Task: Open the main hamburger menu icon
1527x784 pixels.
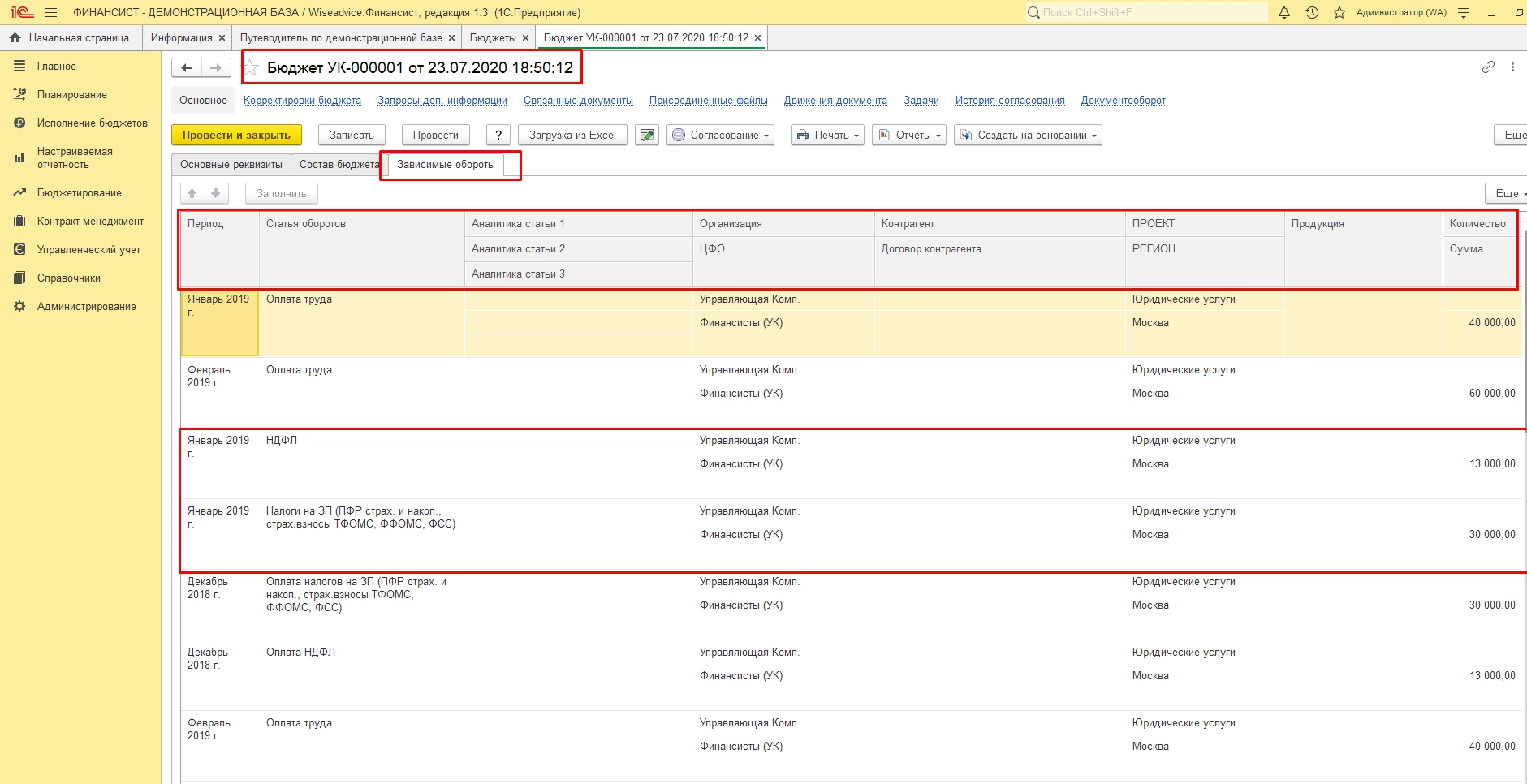Action: pos(51,12)
